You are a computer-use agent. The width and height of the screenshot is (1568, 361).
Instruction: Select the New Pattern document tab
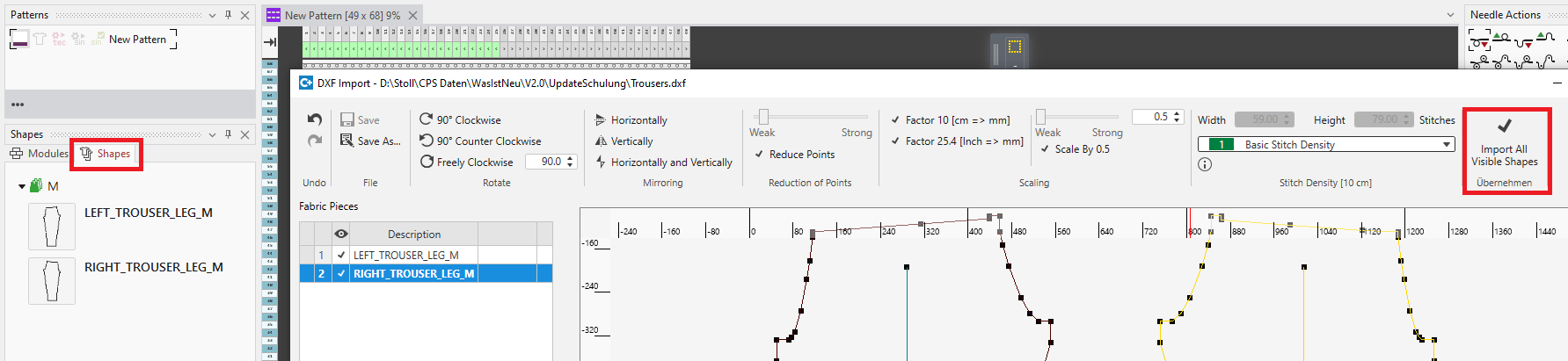coord(341,15)
